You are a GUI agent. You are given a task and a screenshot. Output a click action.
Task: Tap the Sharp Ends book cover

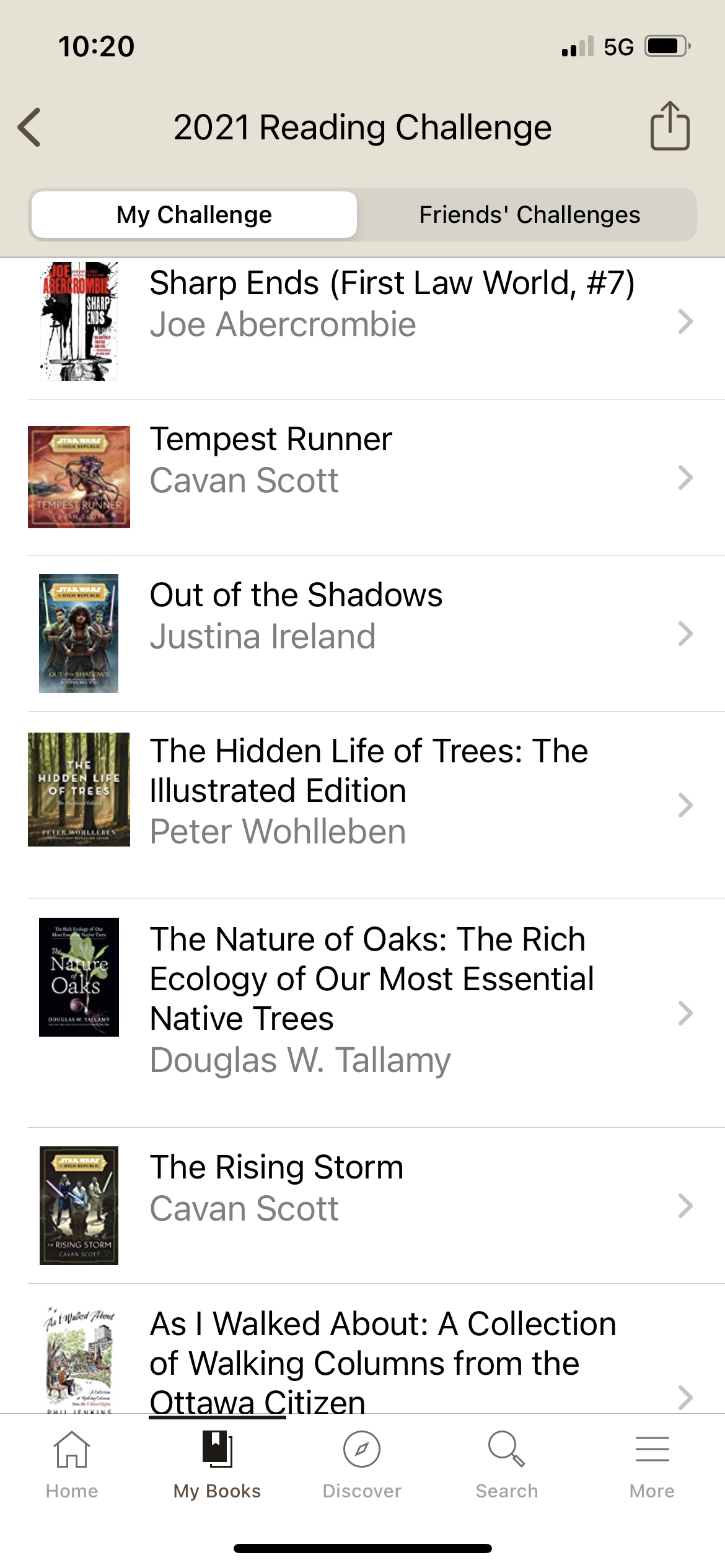point(79,321)
